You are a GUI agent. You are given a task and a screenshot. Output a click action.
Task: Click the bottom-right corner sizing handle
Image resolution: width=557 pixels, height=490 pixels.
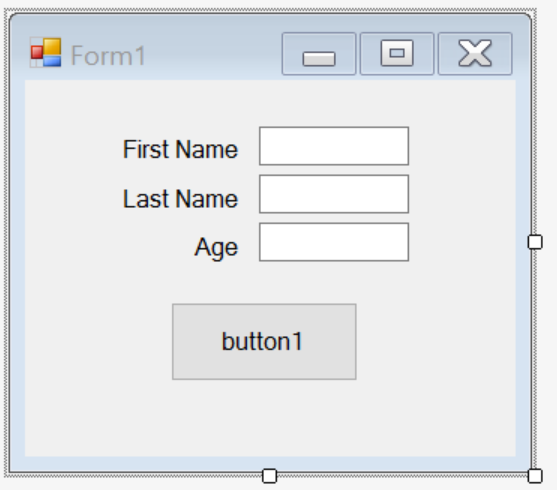[x=535, y=476]
